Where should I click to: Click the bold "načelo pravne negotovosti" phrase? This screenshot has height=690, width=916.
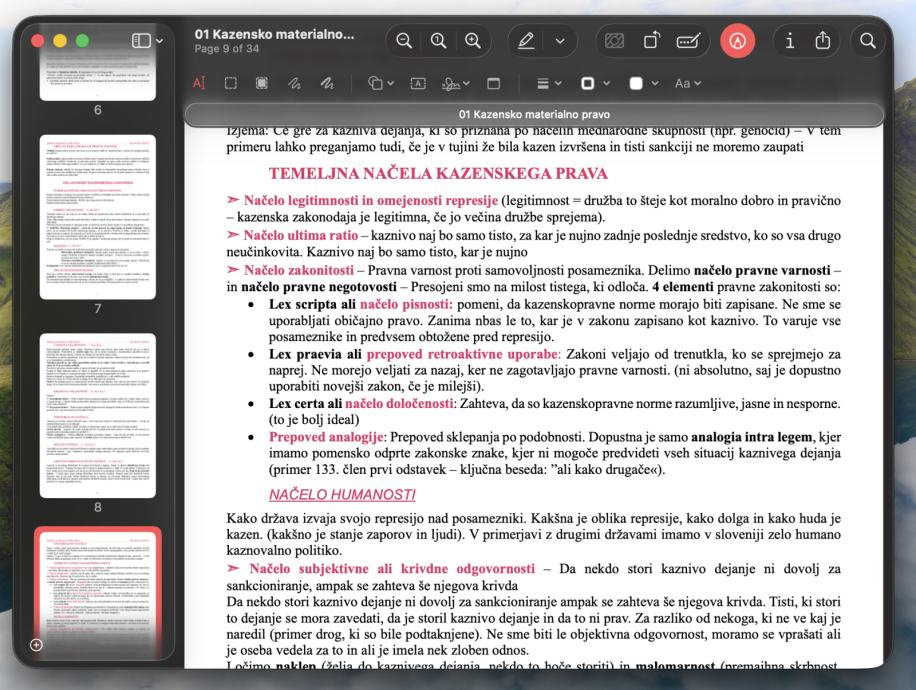[319, 287]
